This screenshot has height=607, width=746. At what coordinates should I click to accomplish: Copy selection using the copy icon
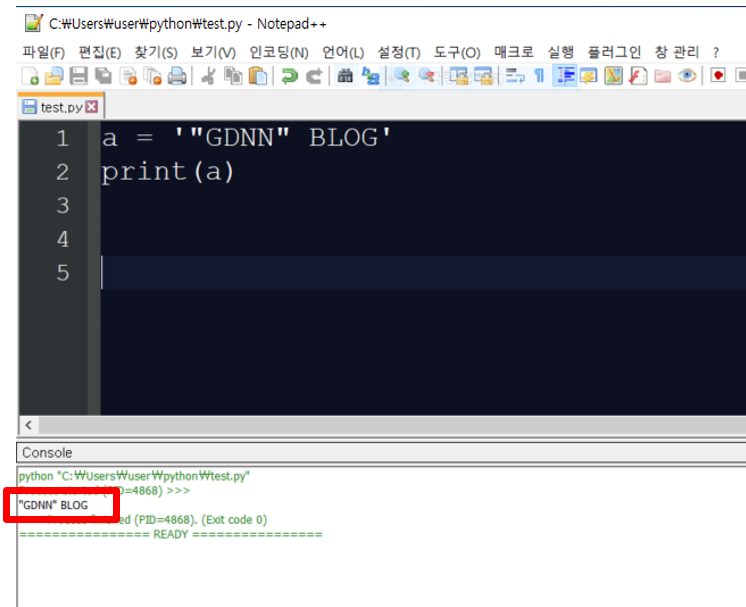pyautogui.click(x=233, y=76)
